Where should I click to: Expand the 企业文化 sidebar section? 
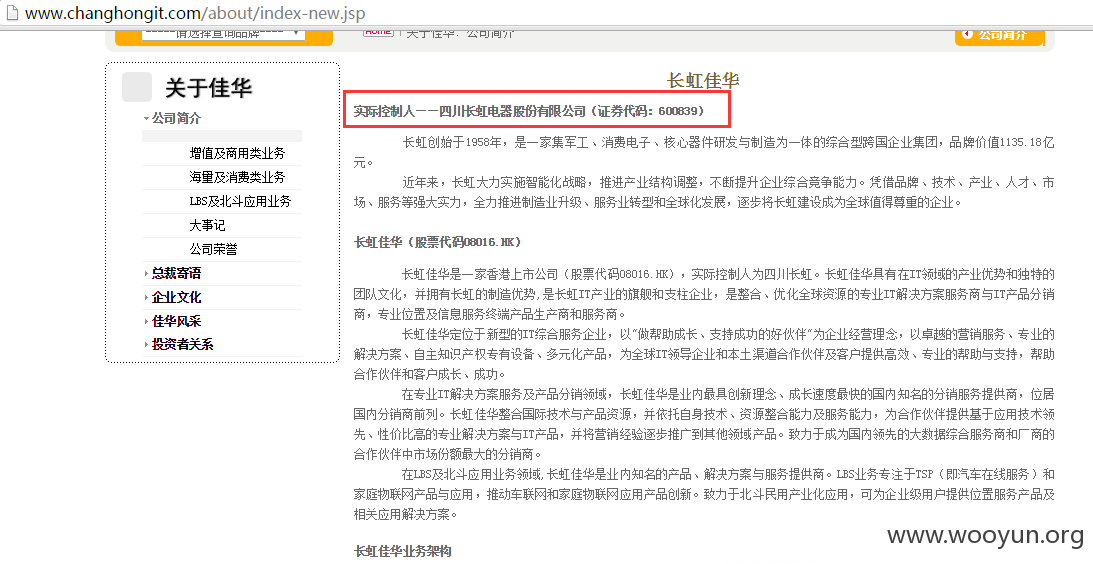(x=176, y=297)
